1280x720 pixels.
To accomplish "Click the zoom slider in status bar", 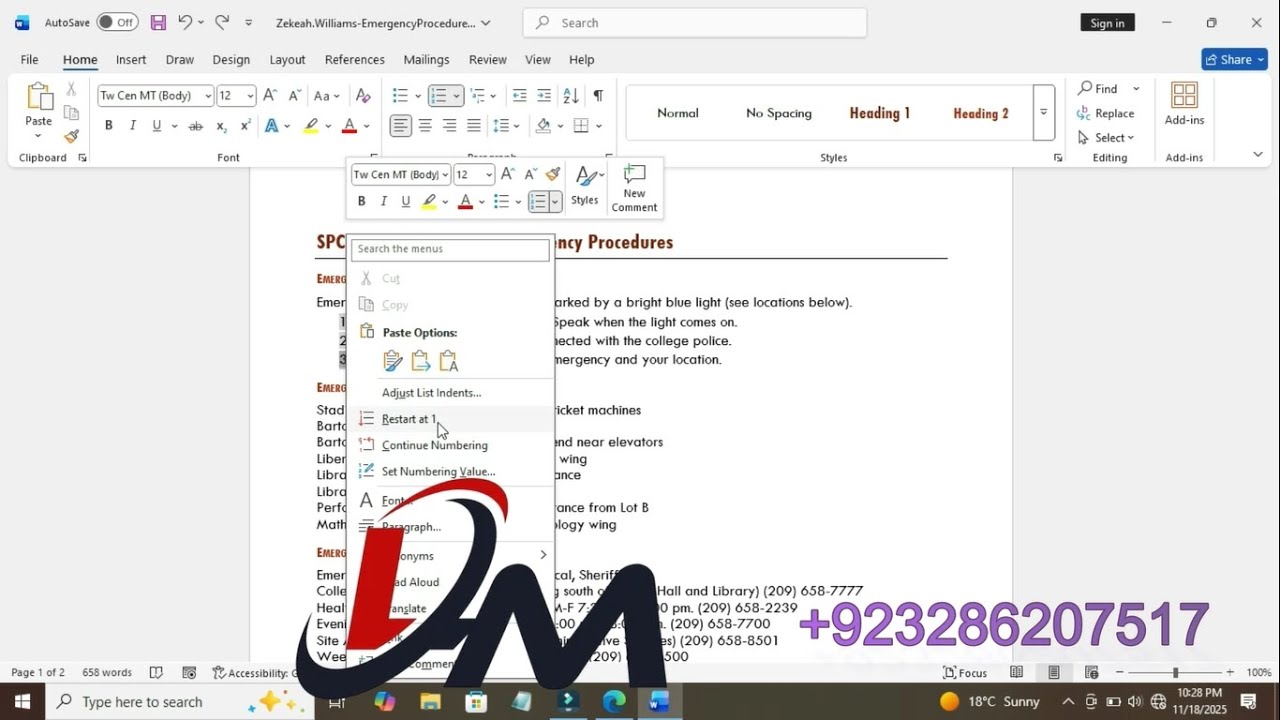I will coord(1175,673).
